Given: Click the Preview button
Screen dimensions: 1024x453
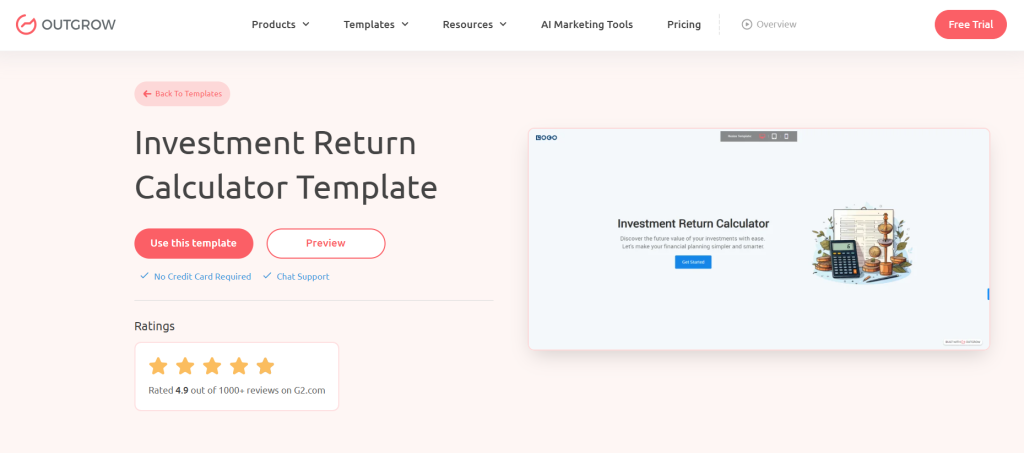Looking at the screenshot, I should click(x=326, y=243).
